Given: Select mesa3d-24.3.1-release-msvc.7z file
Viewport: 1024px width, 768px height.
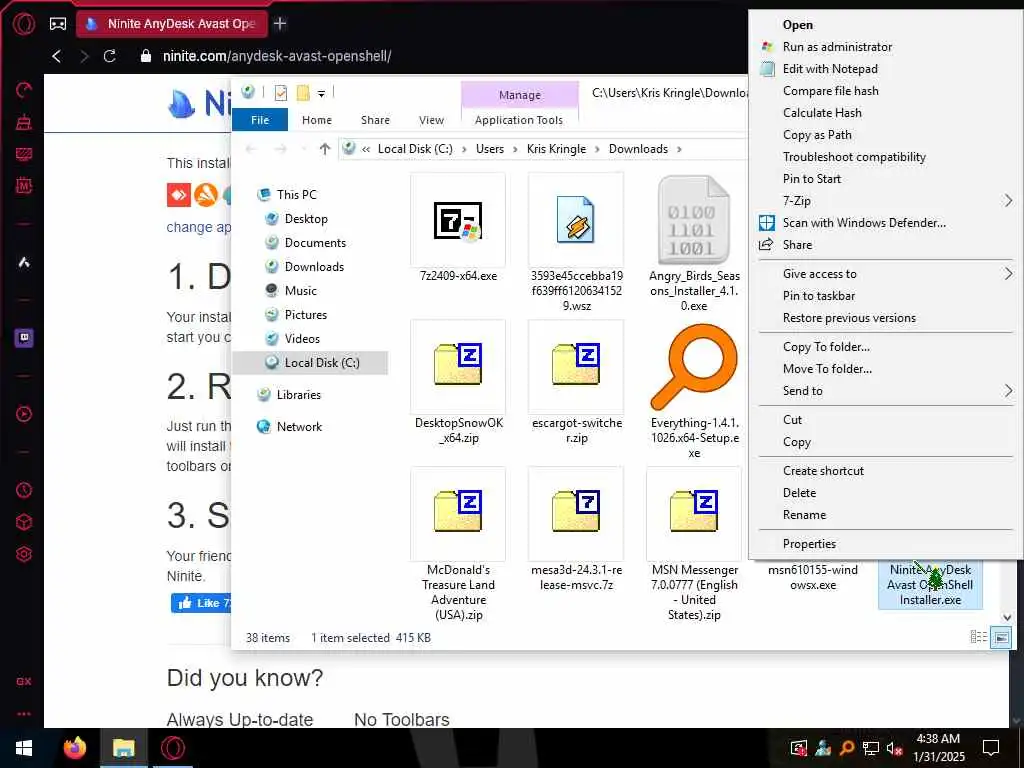Looking at the screenshot, I should pos(576,513).
